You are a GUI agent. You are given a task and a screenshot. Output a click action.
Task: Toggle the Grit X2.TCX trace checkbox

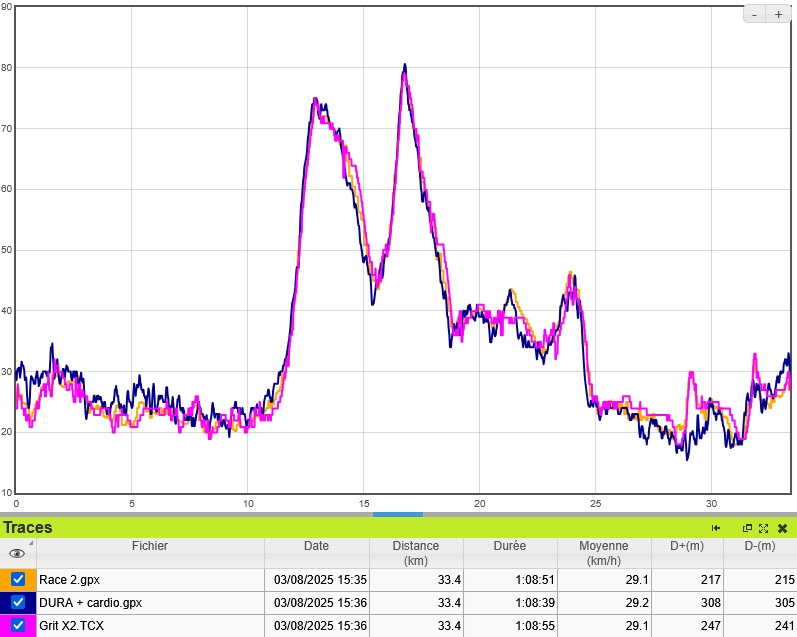point(18,627)
